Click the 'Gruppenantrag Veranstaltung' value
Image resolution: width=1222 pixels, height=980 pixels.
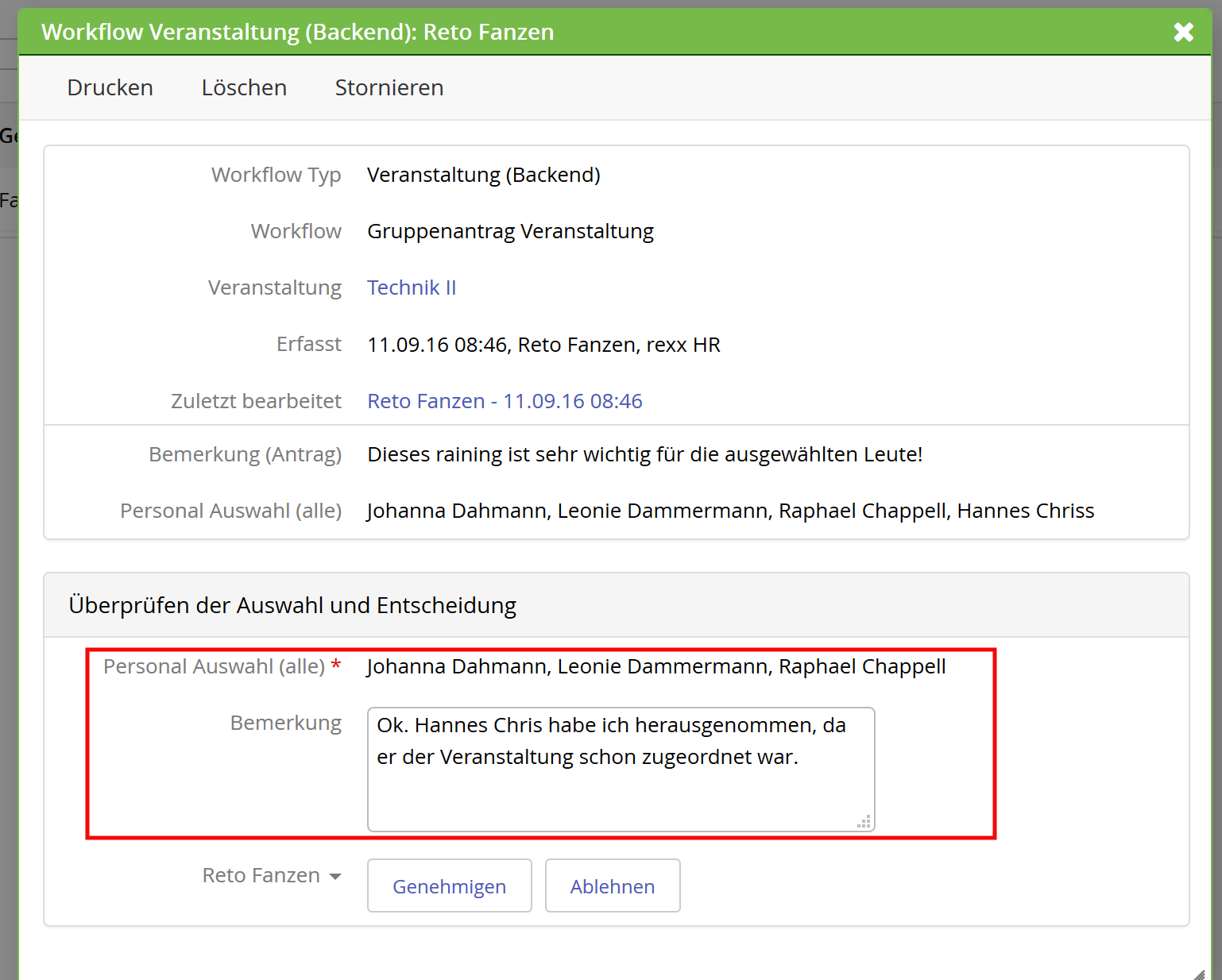(510, 231)
